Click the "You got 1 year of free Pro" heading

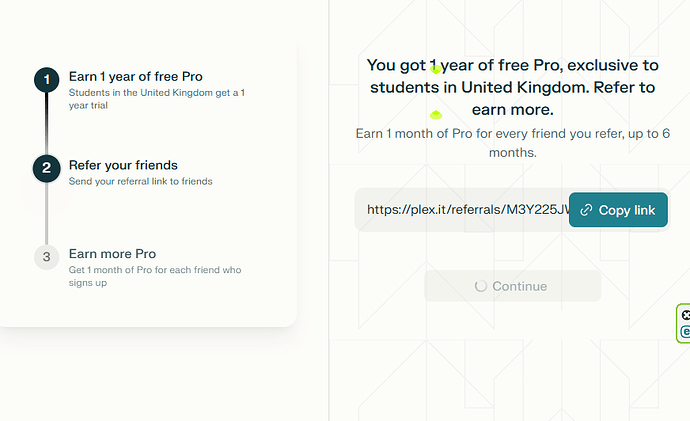coord(512,87)
